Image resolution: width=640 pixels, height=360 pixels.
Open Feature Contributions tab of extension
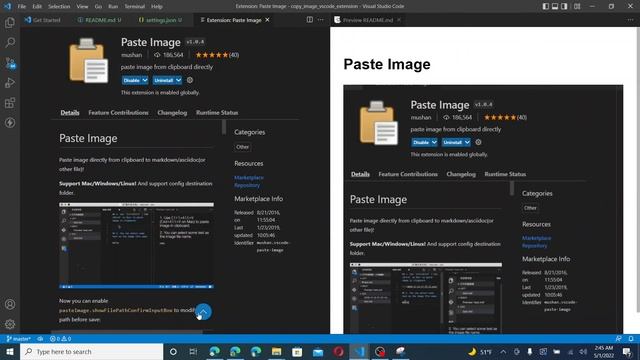[x=118, y=113]
